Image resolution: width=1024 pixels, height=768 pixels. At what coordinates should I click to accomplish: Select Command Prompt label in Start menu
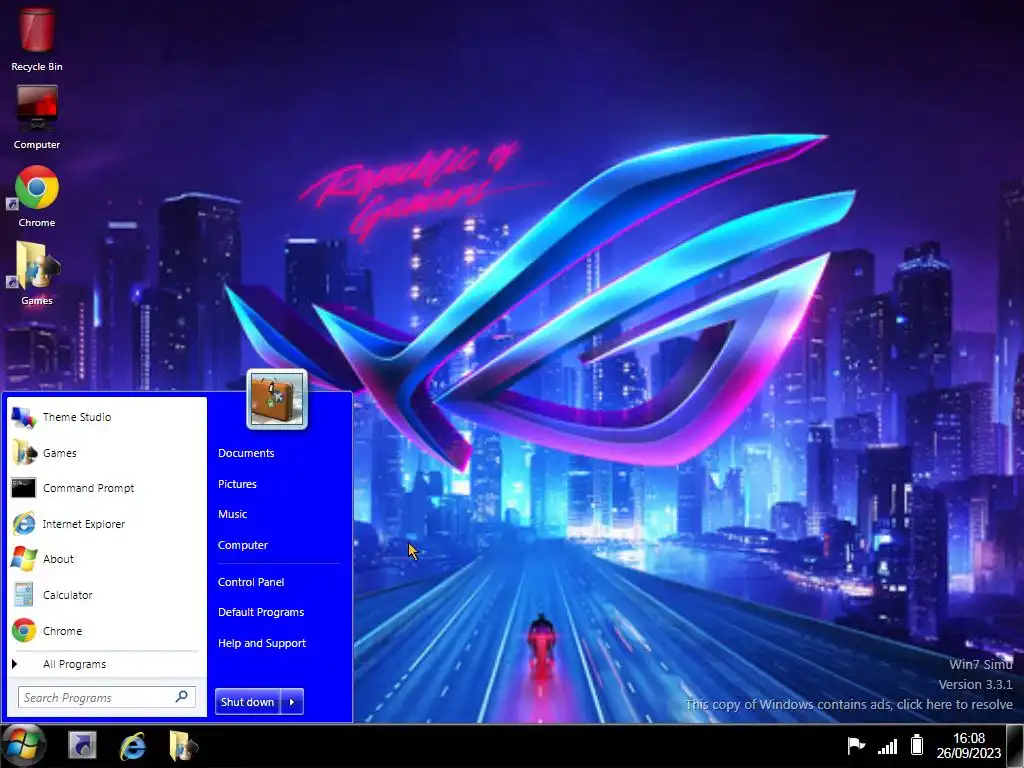click(88, 488)
